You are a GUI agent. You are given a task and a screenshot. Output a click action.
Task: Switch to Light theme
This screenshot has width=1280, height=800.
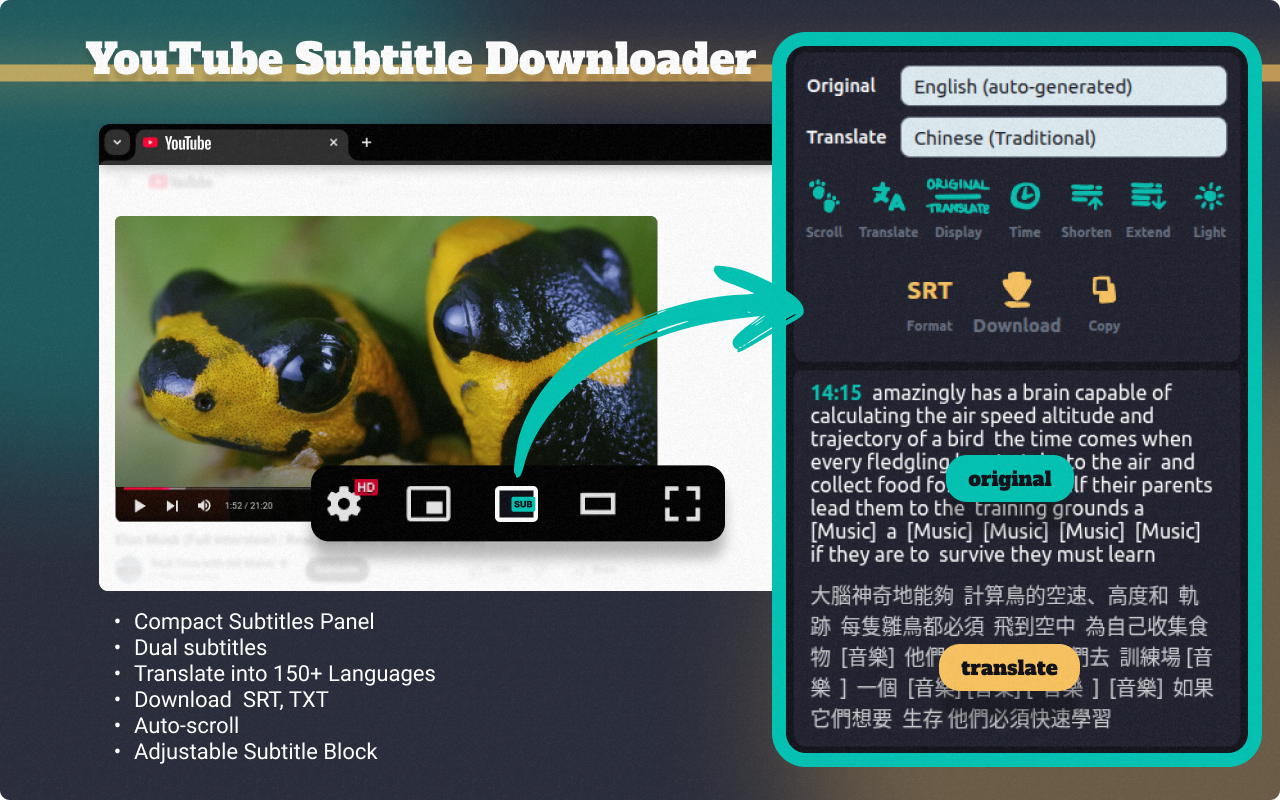click(1208, 198)
